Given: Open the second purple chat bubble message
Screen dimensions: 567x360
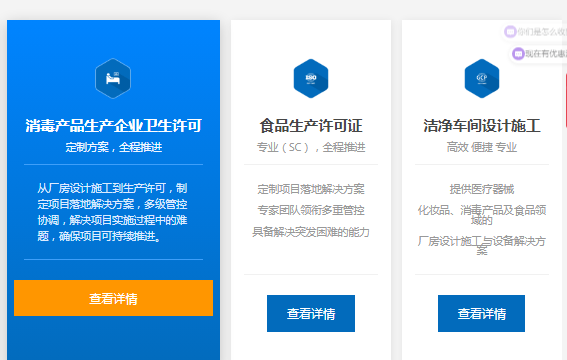Looking at the screenshot, I should coord(539,54).
